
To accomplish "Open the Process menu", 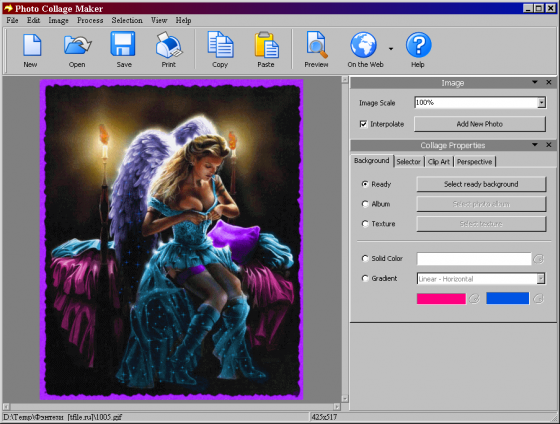I will point(90,20).
